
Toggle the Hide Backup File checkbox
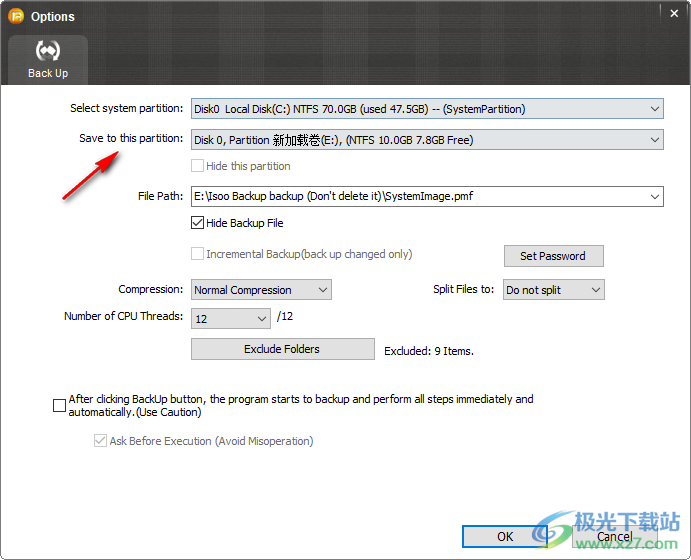[198, 223]
